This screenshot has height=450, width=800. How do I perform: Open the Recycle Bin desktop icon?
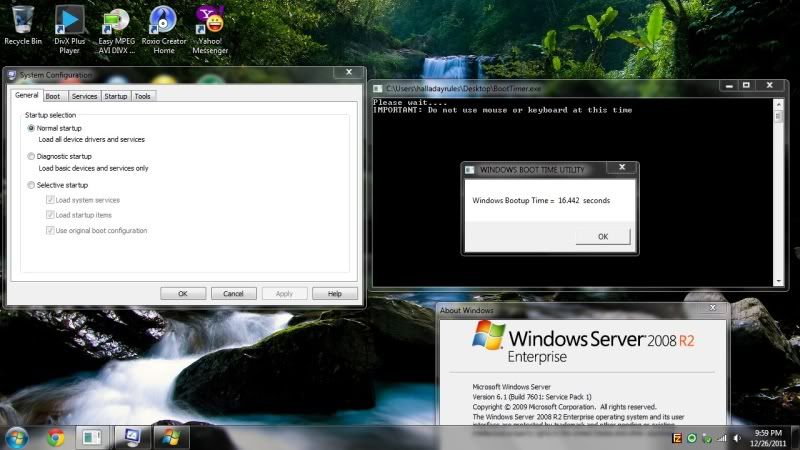point(23,26)
